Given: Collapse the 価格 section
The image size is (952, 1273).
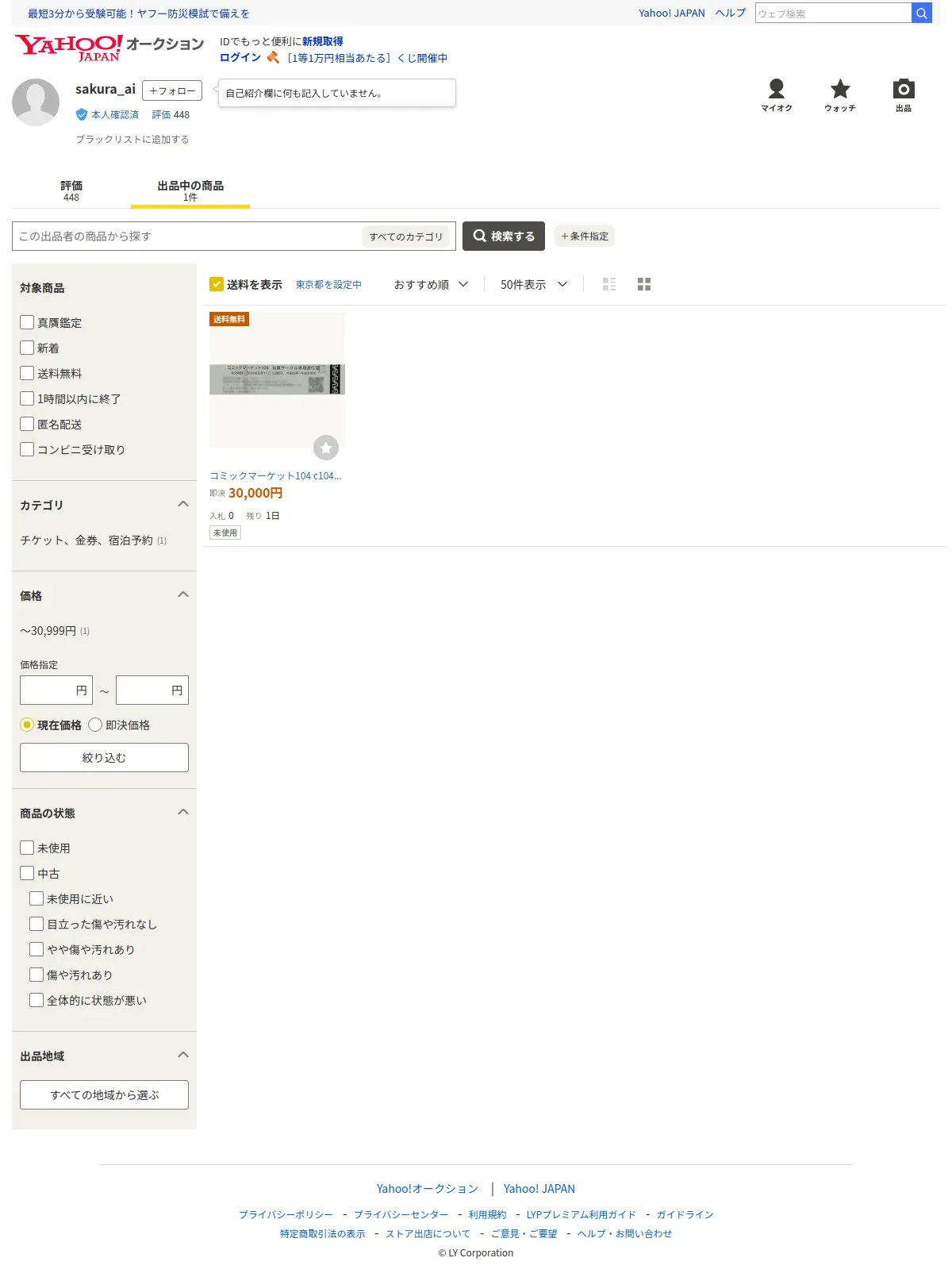Looking at the screenshot, I should point(183,594).
